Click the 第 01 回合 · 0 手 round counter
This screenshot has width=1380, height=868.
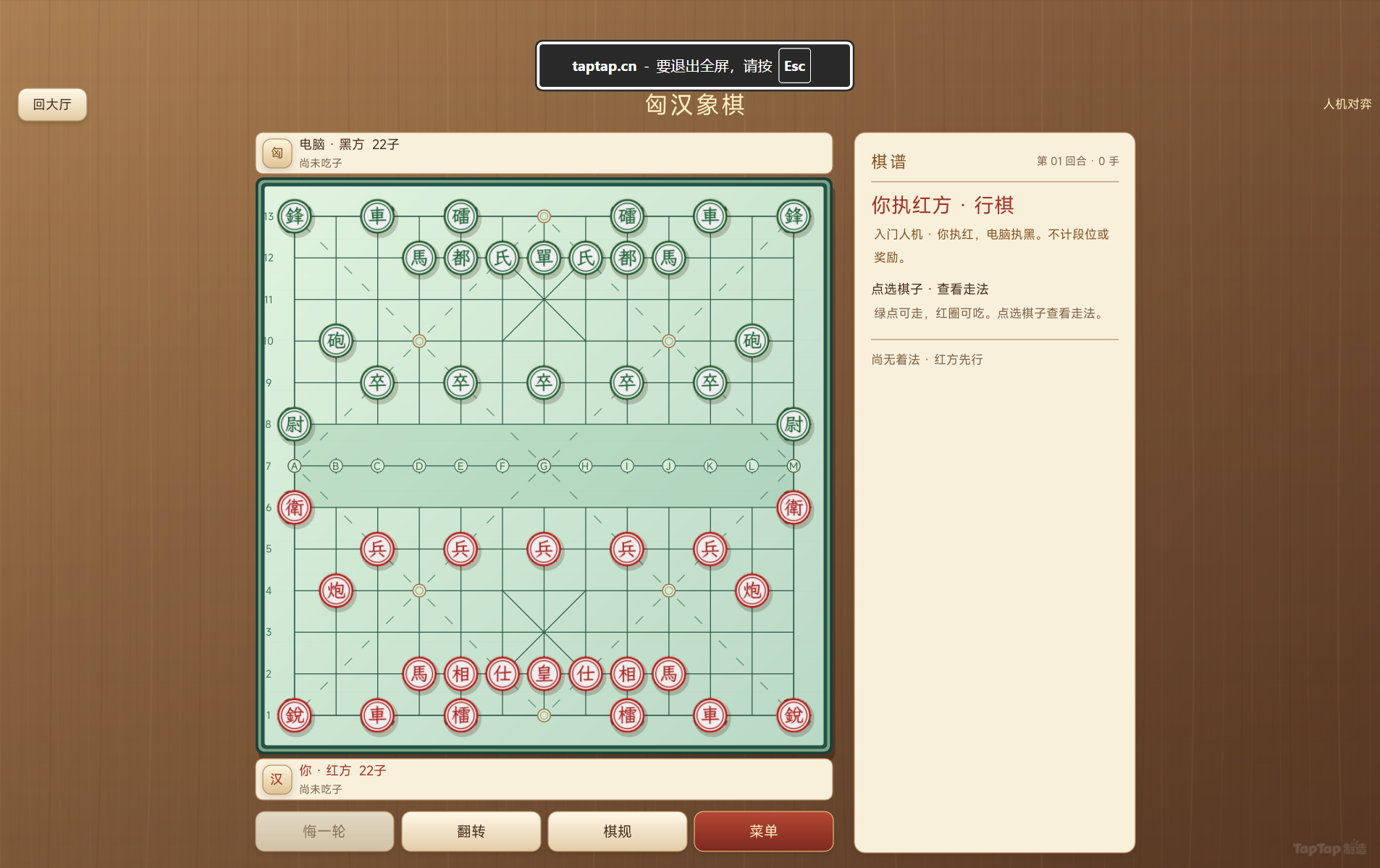pos(1077,161)
